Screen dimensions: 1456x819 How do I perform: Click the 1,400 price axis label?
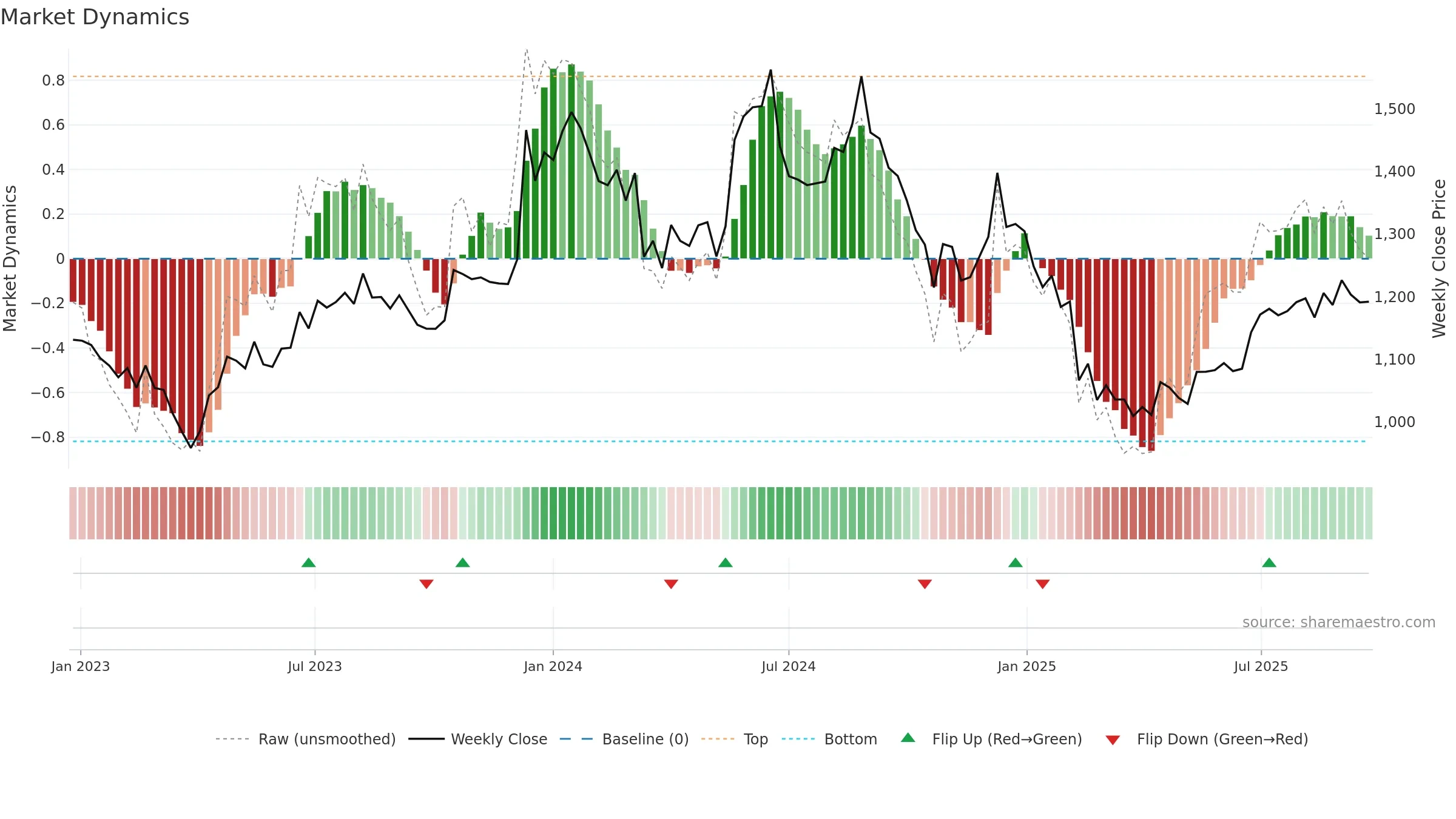point(1395,172)
